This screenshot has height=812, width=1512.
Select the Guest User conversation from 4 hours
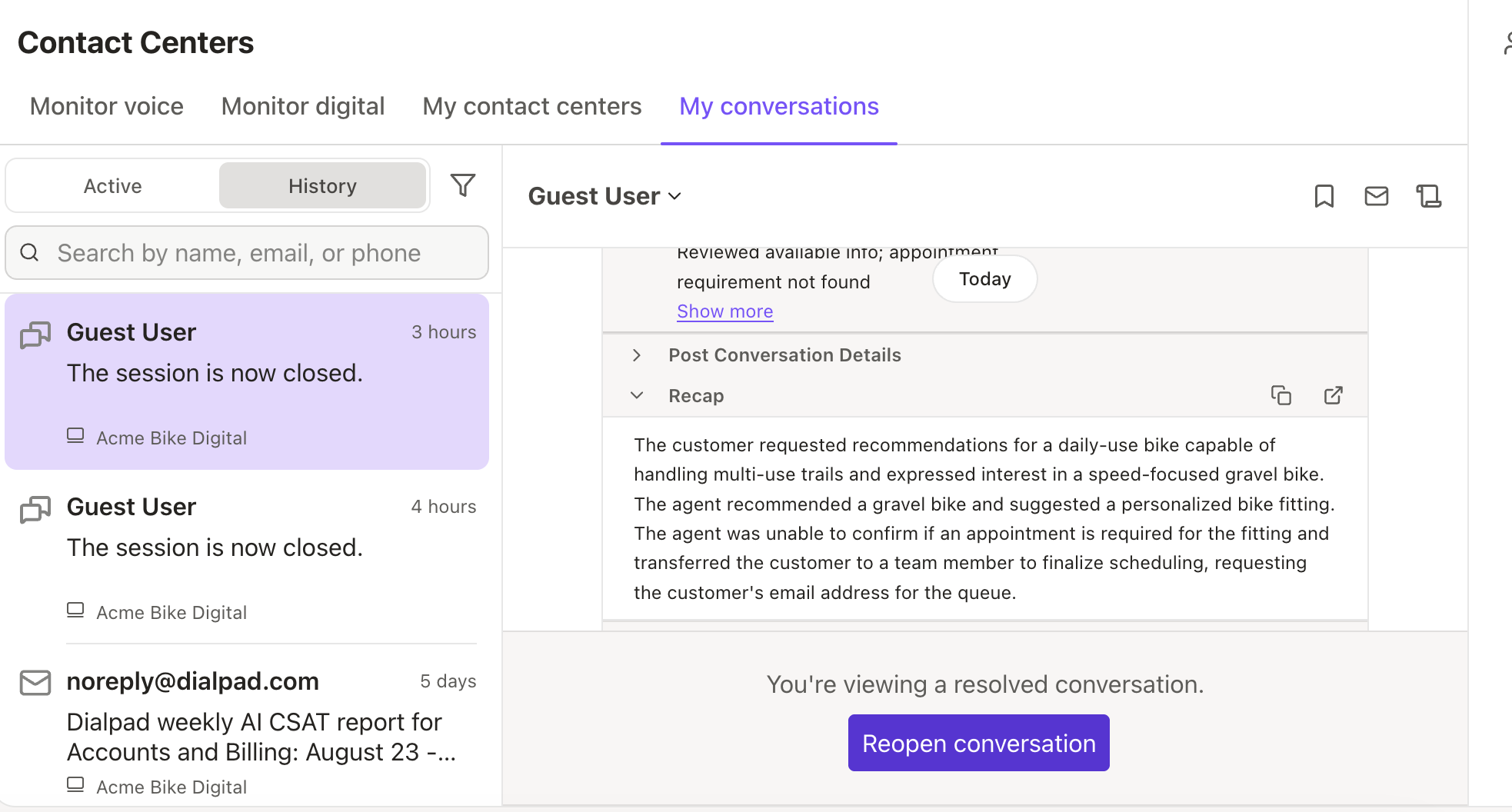(247, 556)
